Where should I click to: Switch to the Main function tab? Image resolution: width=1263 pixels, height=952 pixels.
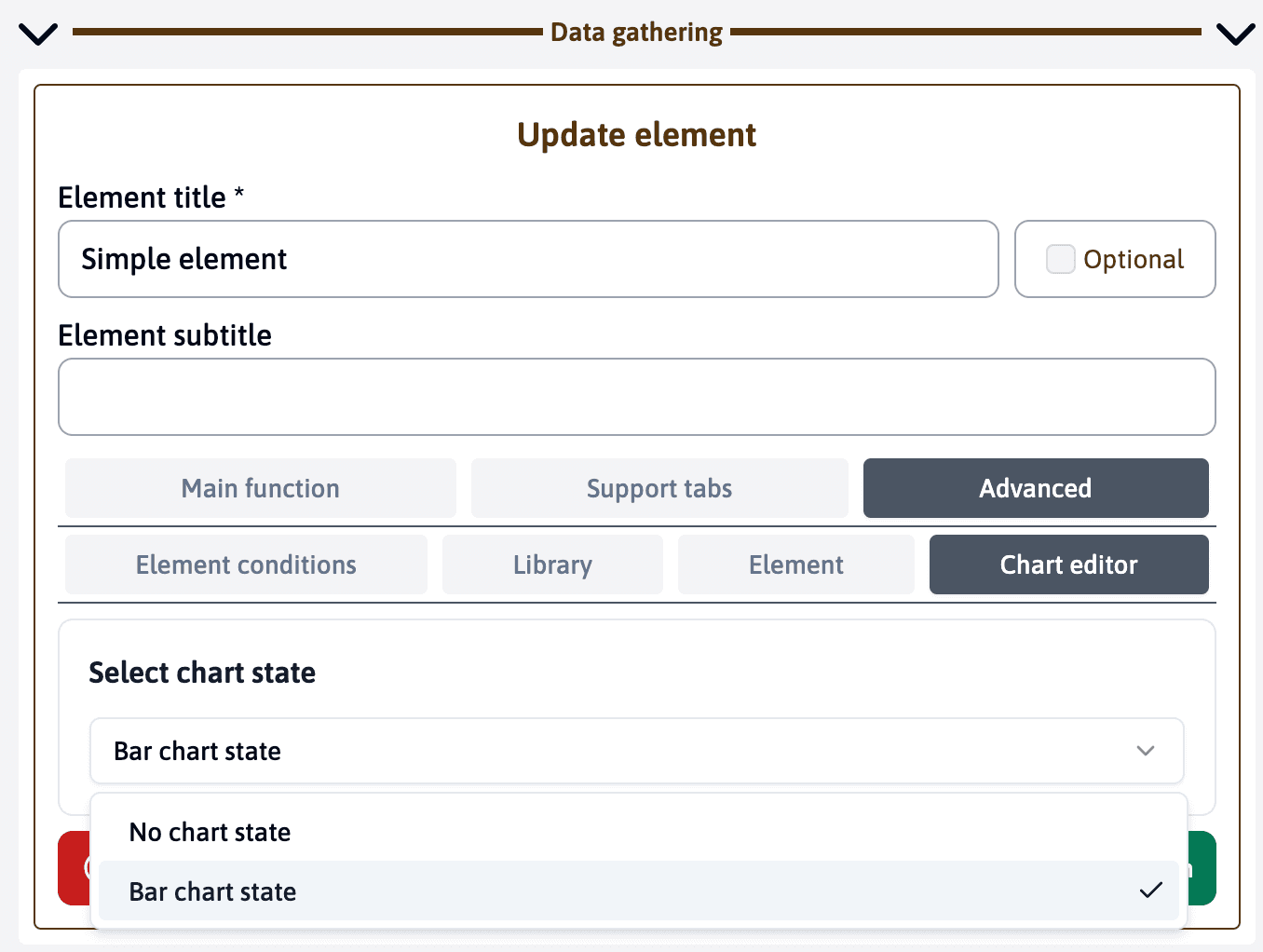point(260,488)
